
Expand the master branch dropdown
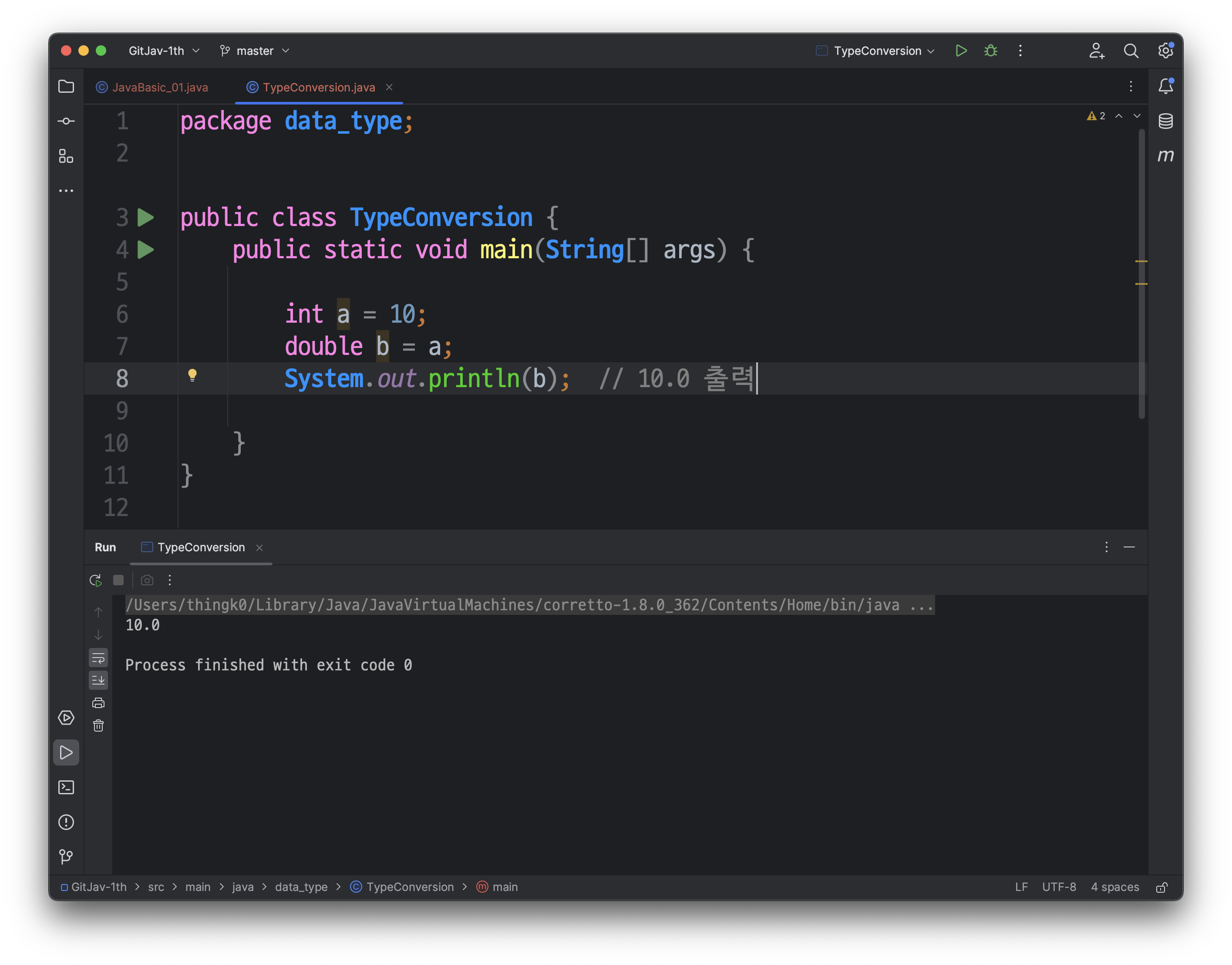(x=255, y=51)
